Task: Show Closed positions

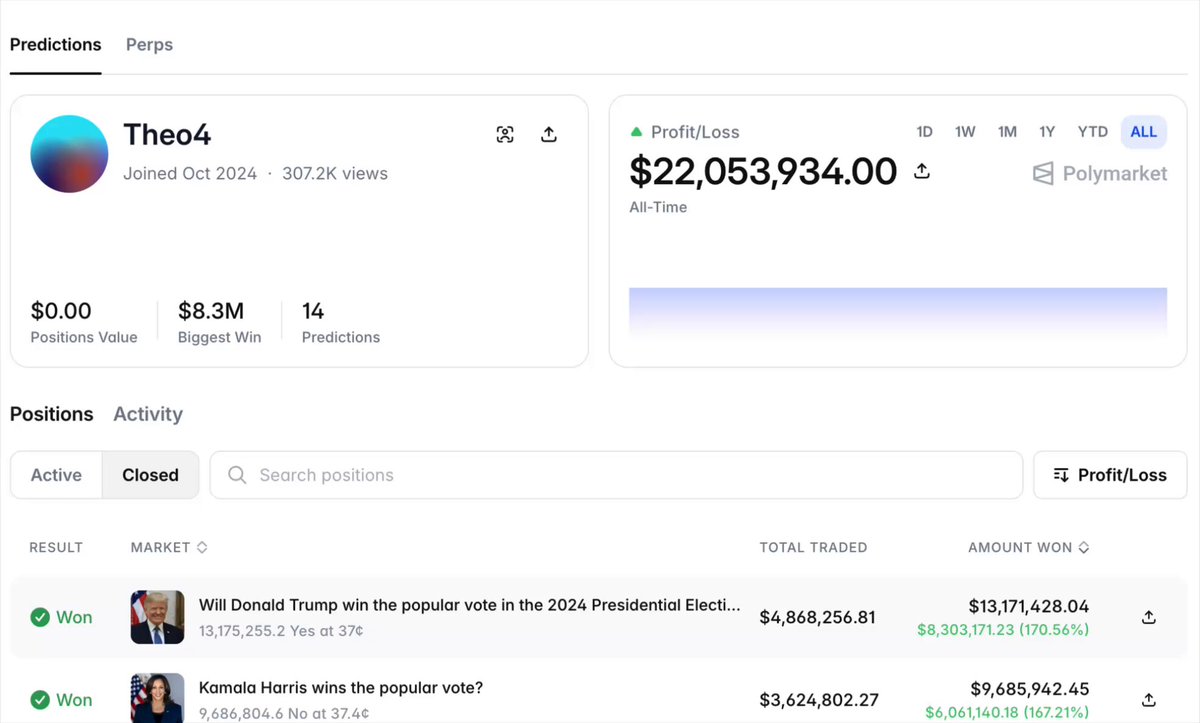Action: (150, 475)
